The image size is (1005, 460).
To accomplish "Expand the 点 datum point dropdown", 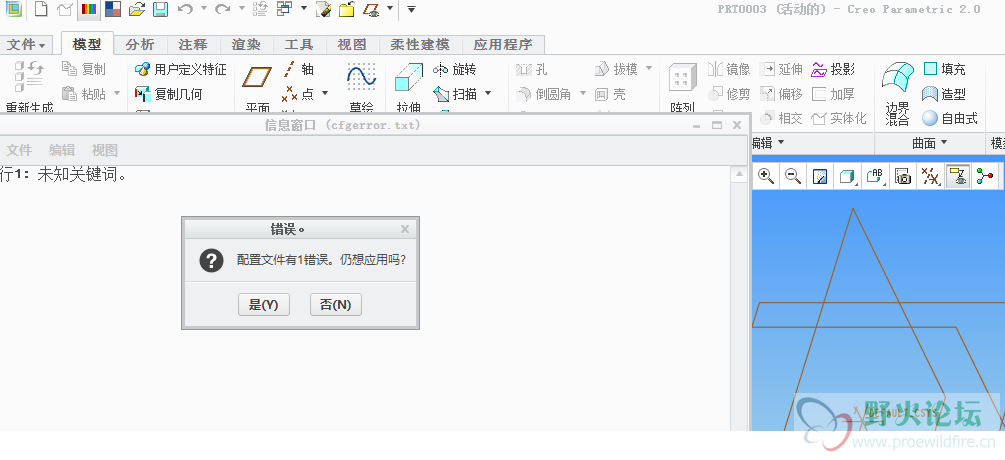I will 324,94.
